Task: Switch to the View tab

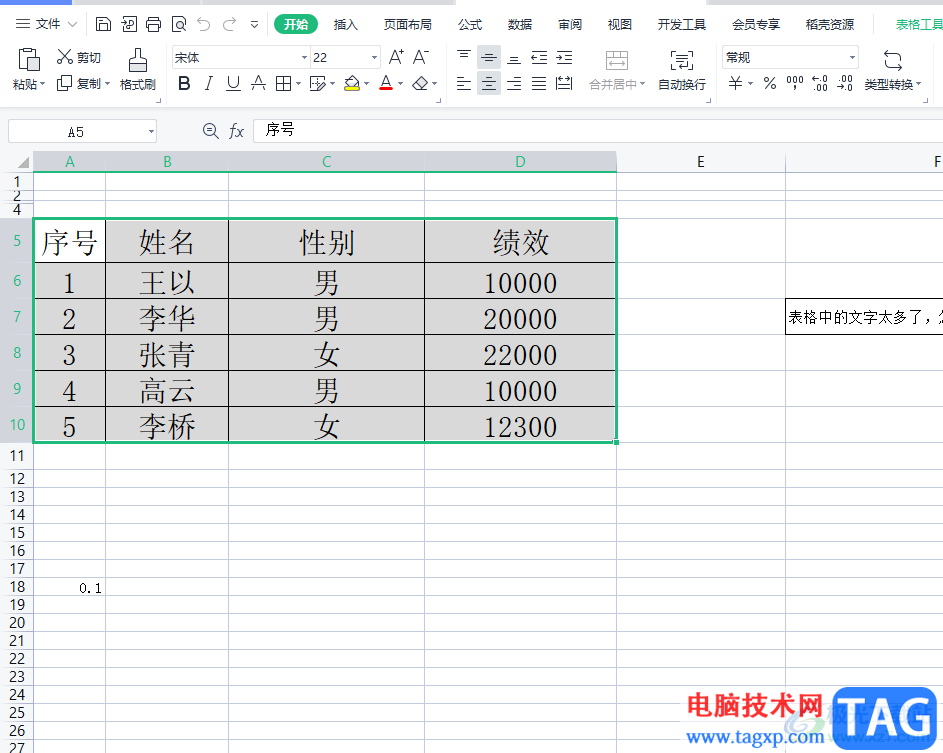Action: [619, 25]
